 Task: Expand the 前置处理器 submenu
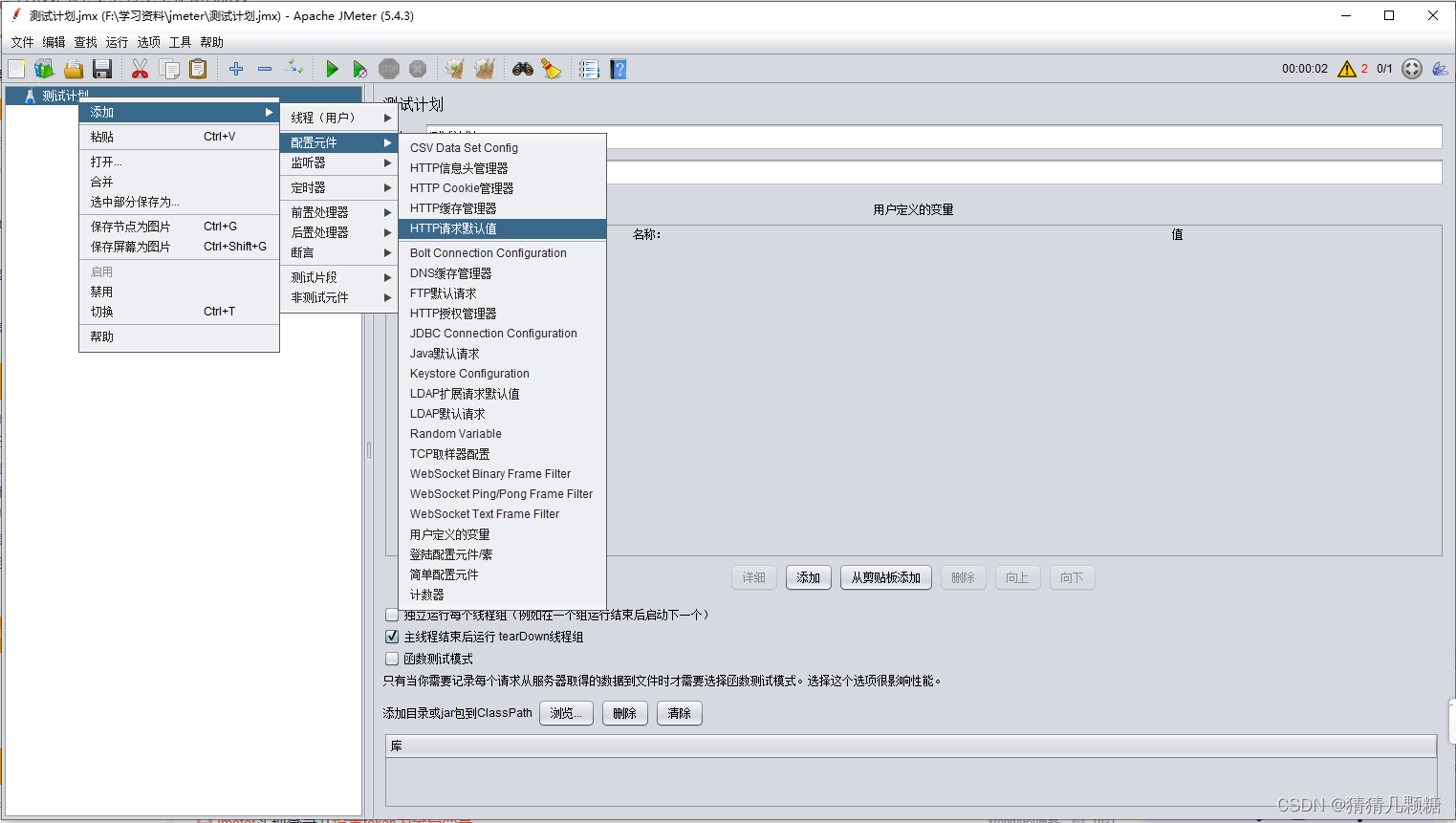(340, 212)
